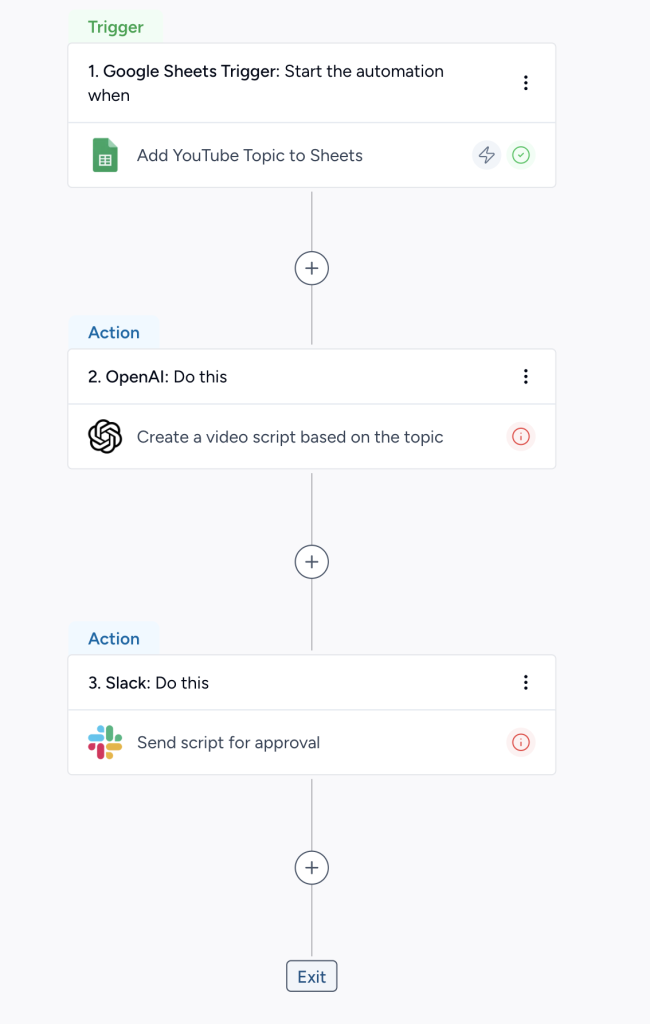The image size is (650, 1024).
Task: Click the green checkmark status icon
Action: pyautogui.click(x=520, y=155)
